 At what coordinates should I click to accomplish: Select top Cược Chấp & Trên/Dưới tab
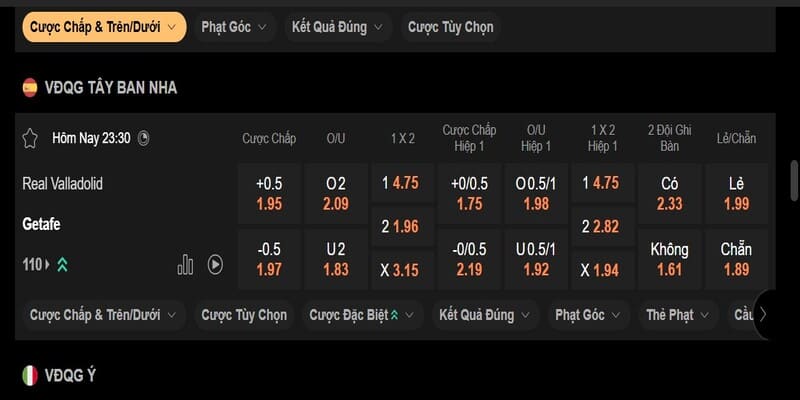tap(104, 27)
